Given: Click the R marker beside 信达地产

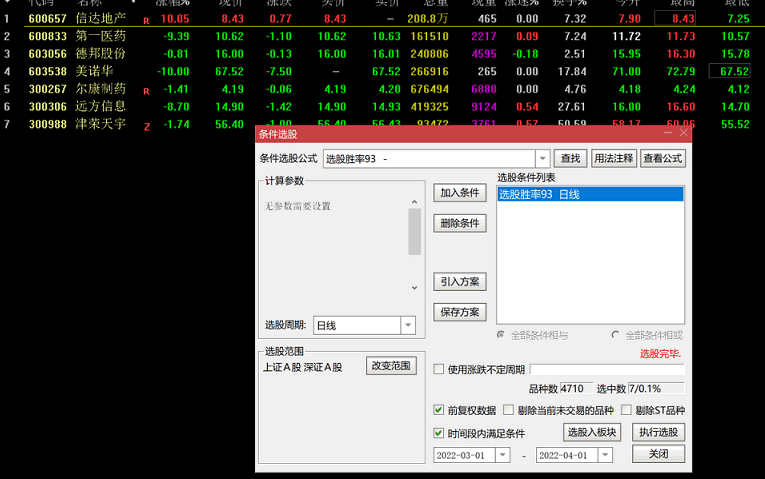Looking at the screenshot, I should 146,21.
